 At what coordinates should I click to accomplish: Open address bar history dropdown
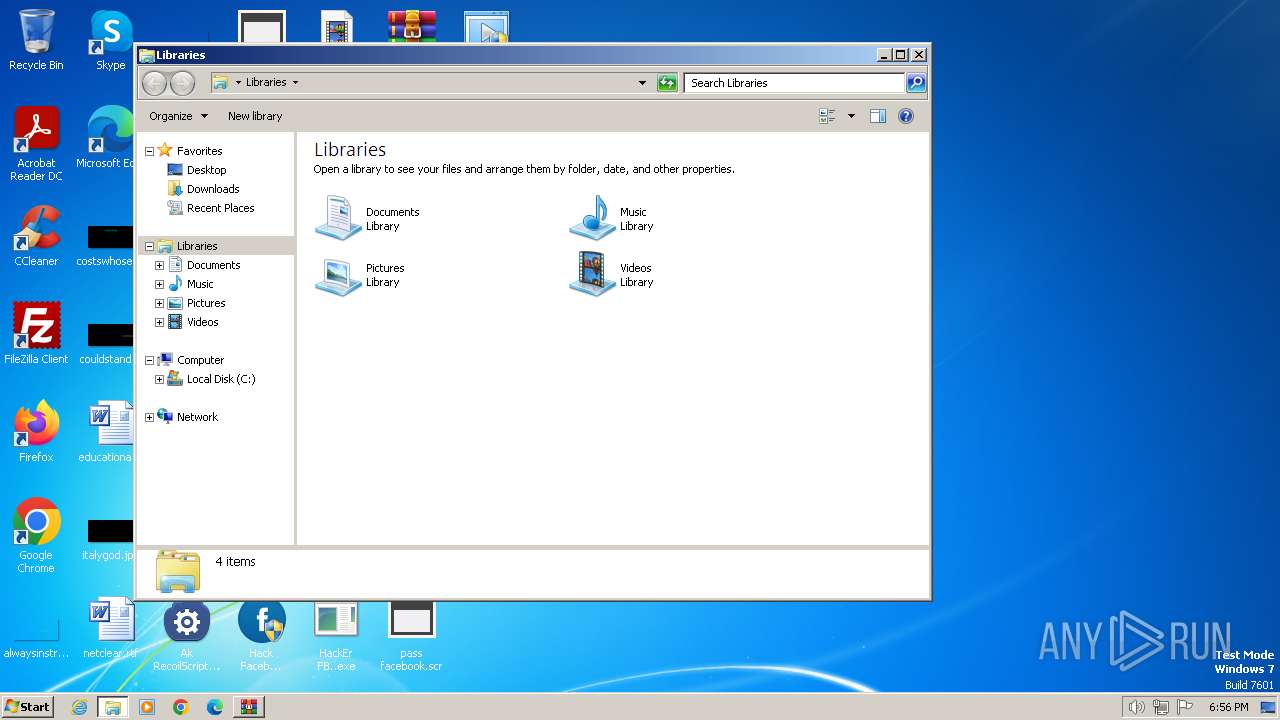click(x=642, y=83)
